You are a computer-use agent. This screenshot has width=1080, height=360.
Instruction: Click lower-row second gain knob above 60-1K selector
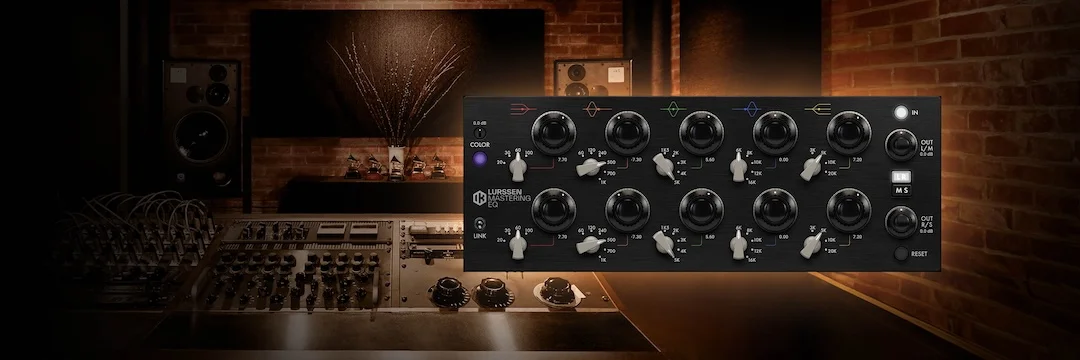pyautogui.click(x=627, y=210)
